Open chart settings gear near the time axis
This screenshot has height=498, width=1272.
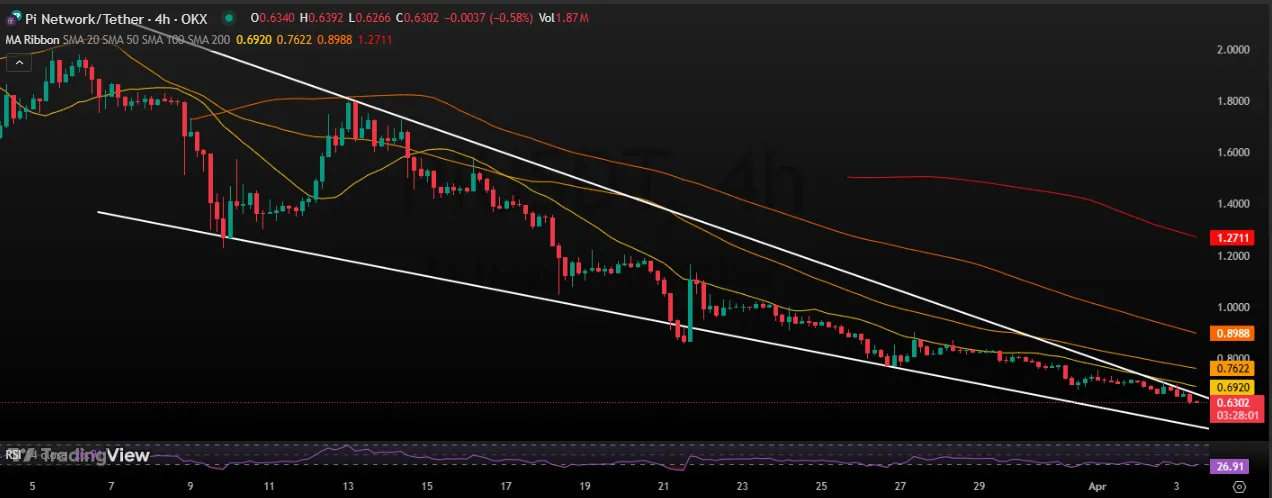1239,486
